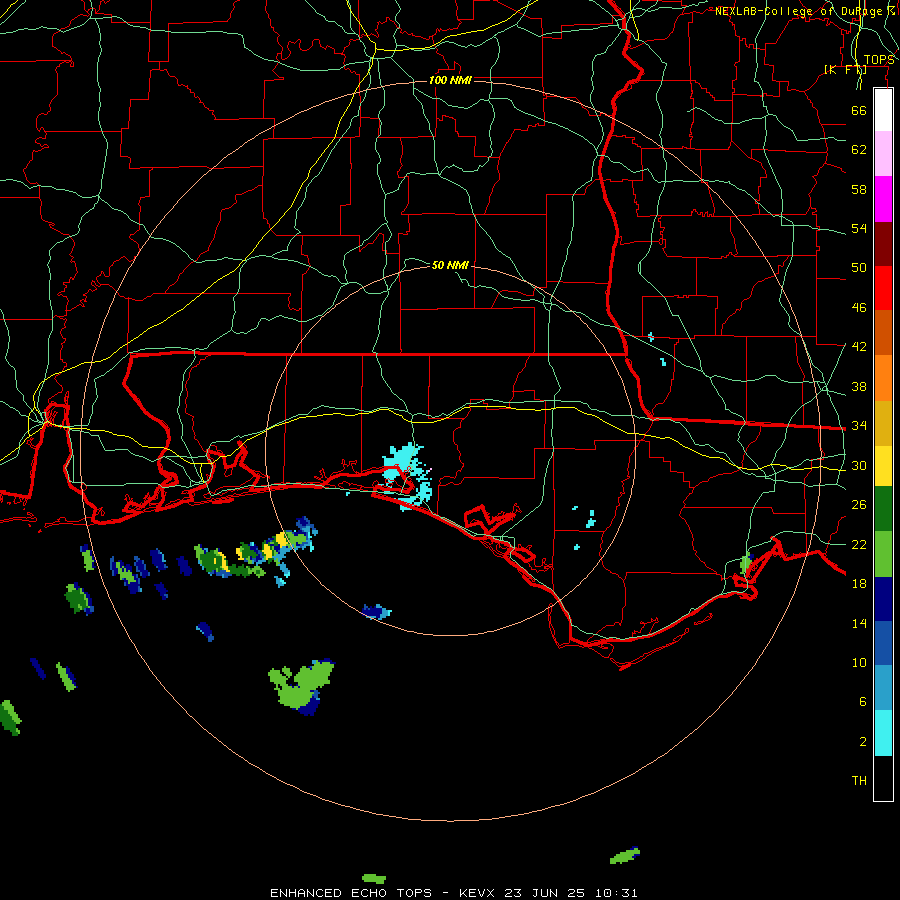Viewport: 900px width, 900px height.
Task: Select the bright red legend swatch
Action: pos(883,288)
